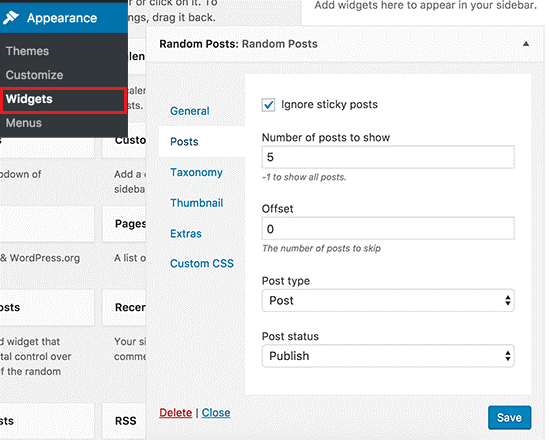This screenshot has height=440, width=550.
Task: Click the Appearance paintbrush icon
Action: [11, 18]
